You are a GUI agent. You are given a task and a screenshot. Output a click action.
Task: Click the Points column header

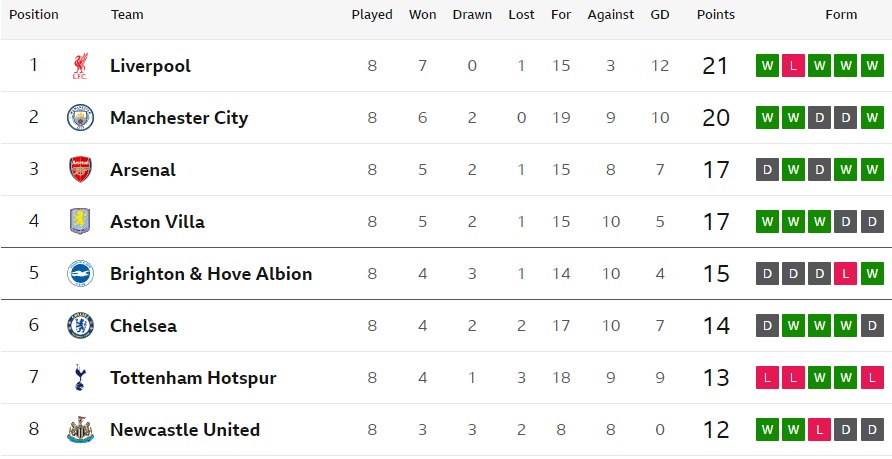click(716, 15)
